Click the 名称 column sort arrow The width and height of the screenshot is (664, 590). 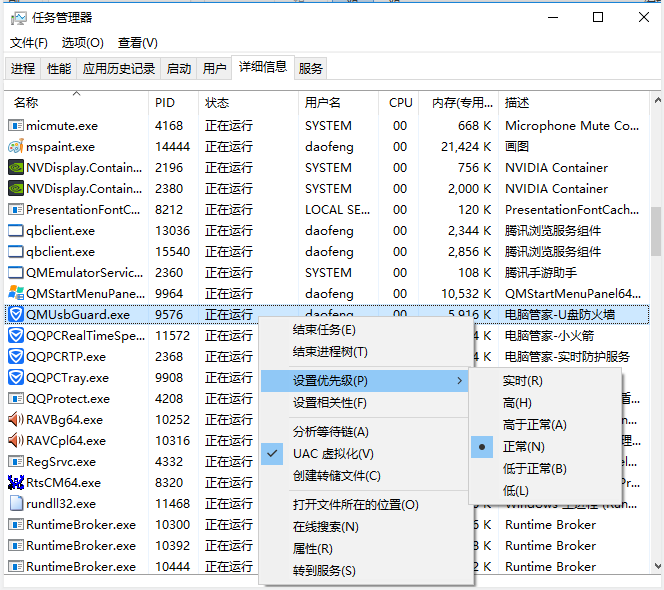(76, 93)
